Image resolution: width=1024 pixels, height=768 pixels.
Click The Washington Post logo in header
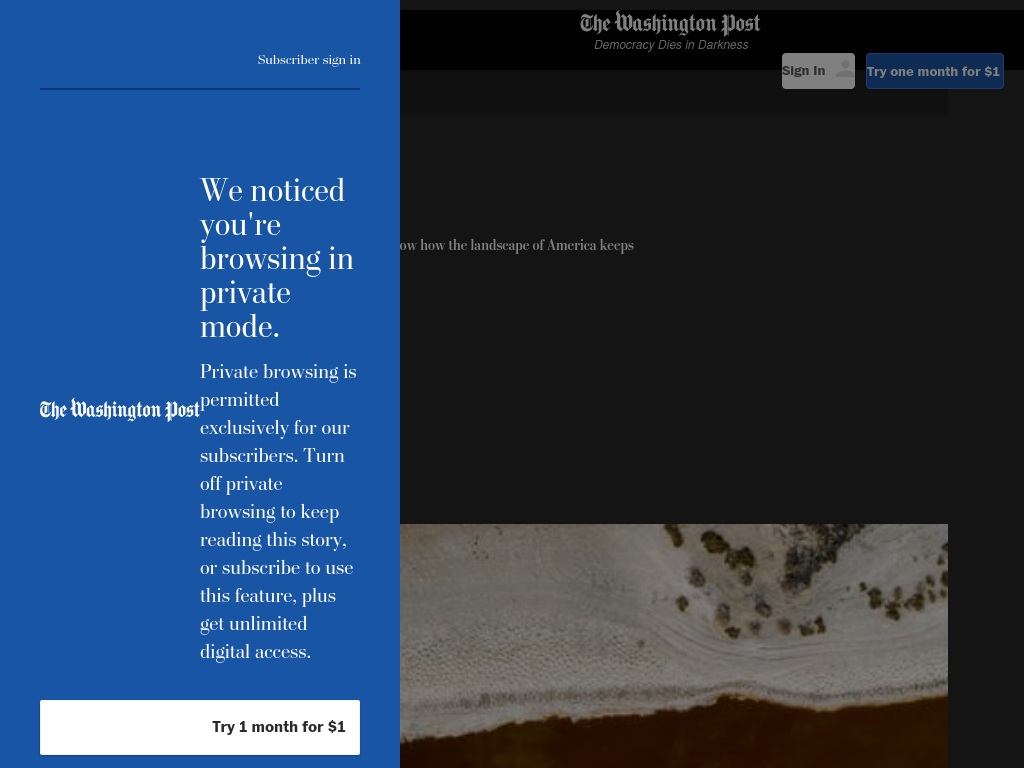pyautogui.click(x=670, y=24)
